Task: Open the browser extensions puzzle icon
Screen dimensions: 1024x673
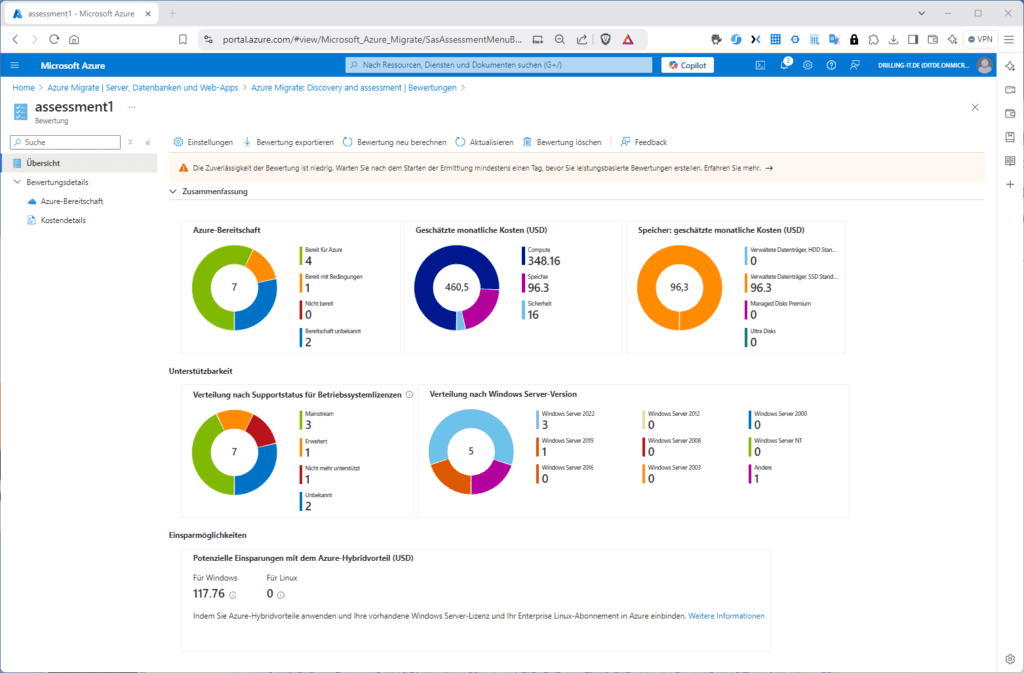Action: point(874,39)
